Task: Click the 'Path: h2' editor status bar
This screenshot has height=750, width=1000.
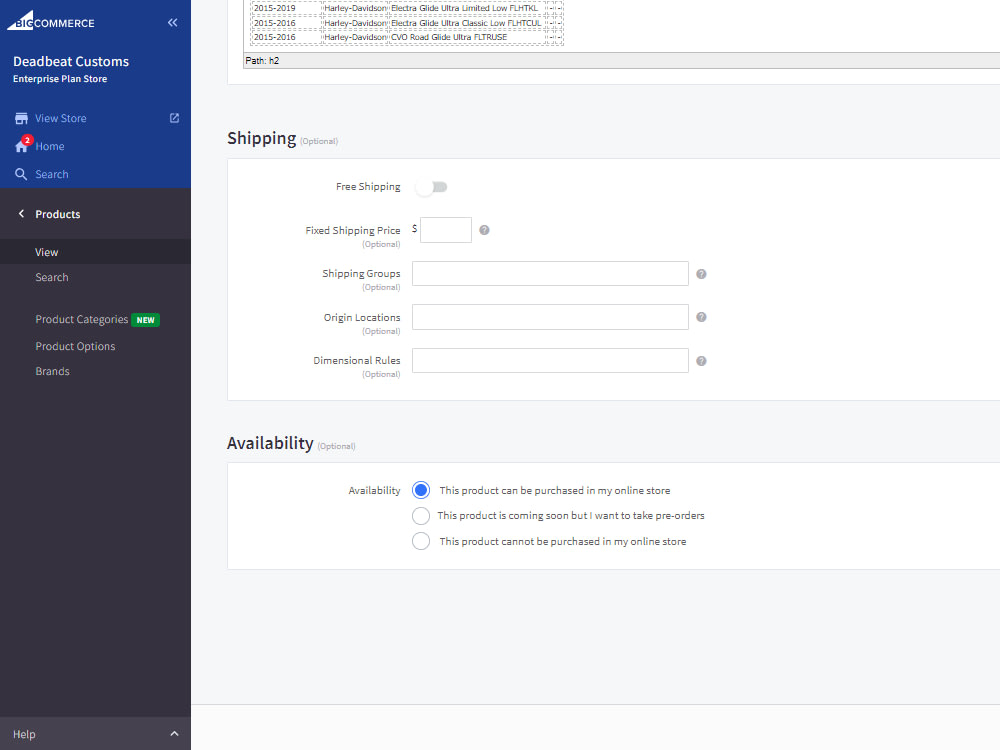Action: 622,61
